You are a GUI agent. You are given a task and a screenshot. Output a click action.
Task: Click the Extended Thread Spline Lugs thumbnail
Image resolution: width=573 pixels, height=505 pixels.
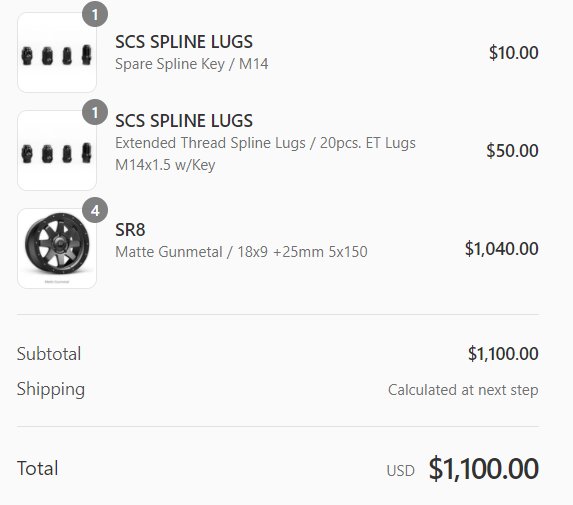57,150
